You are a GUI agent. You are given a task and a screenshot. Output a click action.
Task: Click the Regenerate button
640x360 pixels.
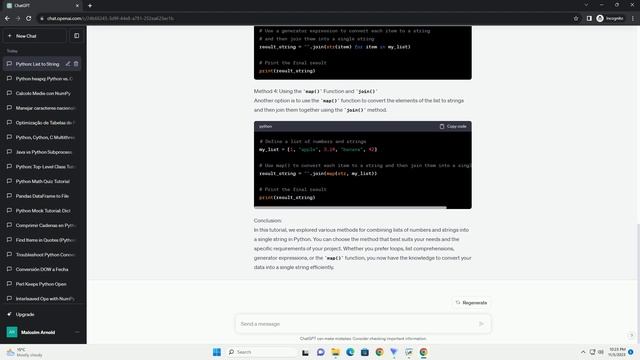click(x=471, y=303)
